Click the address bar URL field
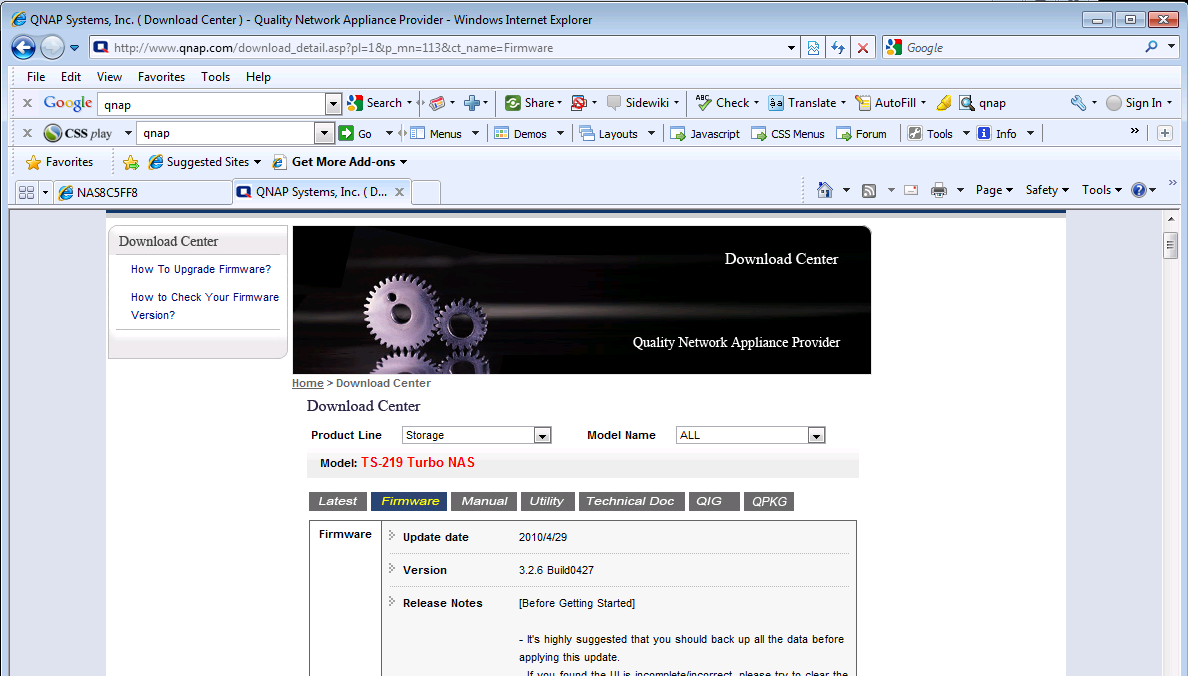Viewport: 1188px width, 677px height. pyautogui.click(x=447, y=48)
